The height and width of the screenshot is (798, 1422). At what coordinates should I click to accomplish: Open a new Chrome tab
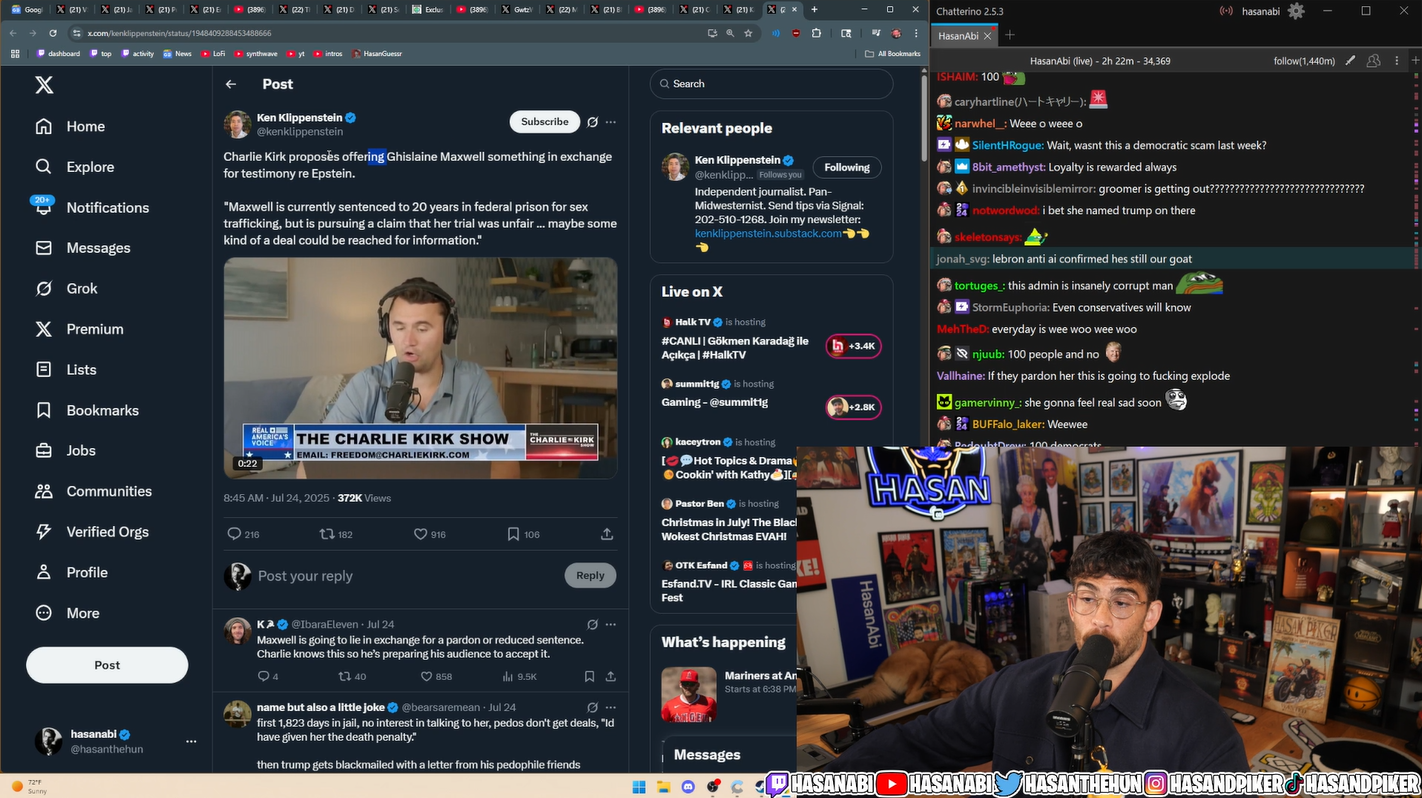click(x=814, y=9)
